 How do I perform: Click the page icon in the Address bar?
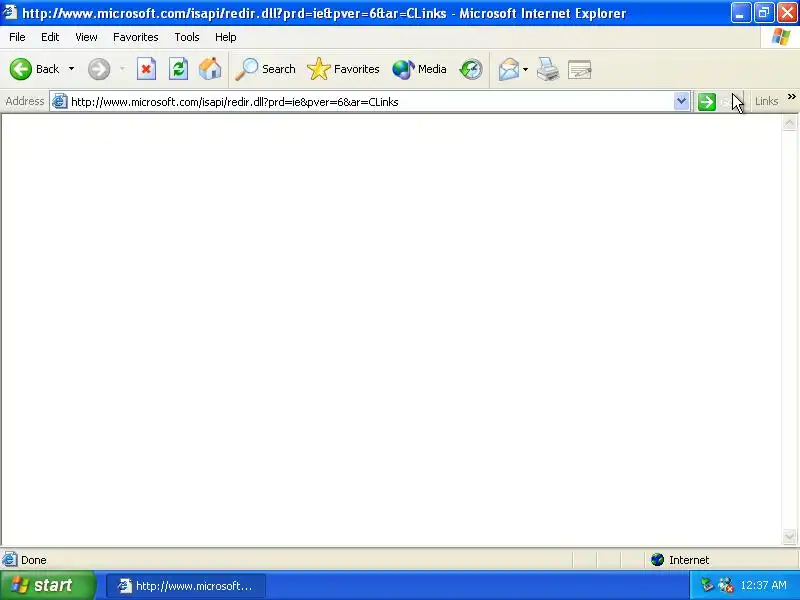(x=60, y=102)
